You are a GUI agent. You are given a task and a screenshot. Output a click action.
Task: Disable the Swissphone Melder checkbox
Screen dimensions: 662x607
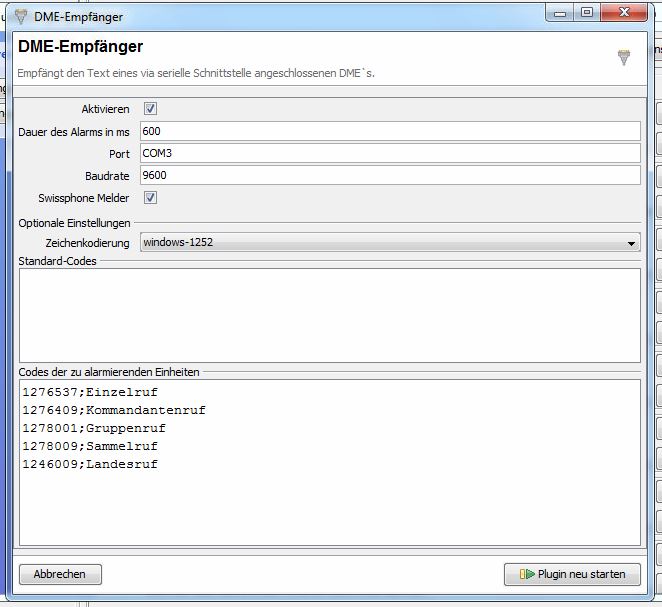(x=151, y=198)
